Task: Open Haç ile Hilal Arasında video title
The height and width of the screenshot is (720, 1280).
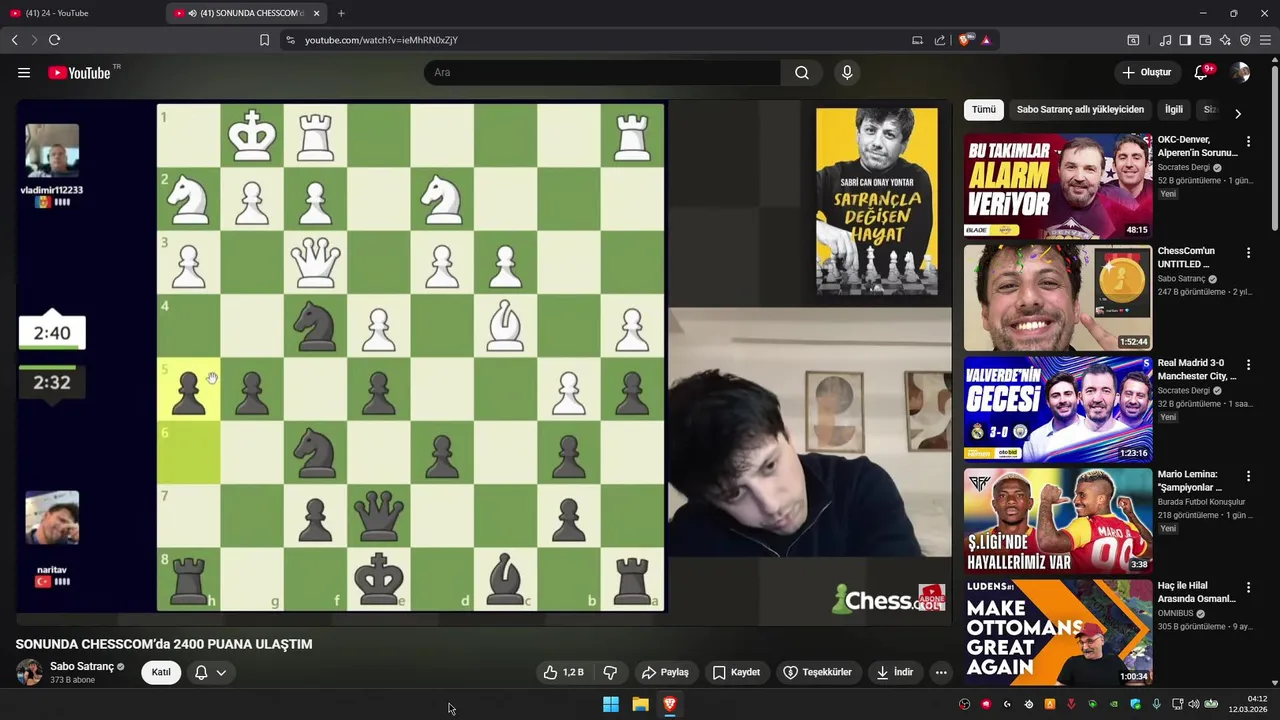Action: (x=1196, y=592)
